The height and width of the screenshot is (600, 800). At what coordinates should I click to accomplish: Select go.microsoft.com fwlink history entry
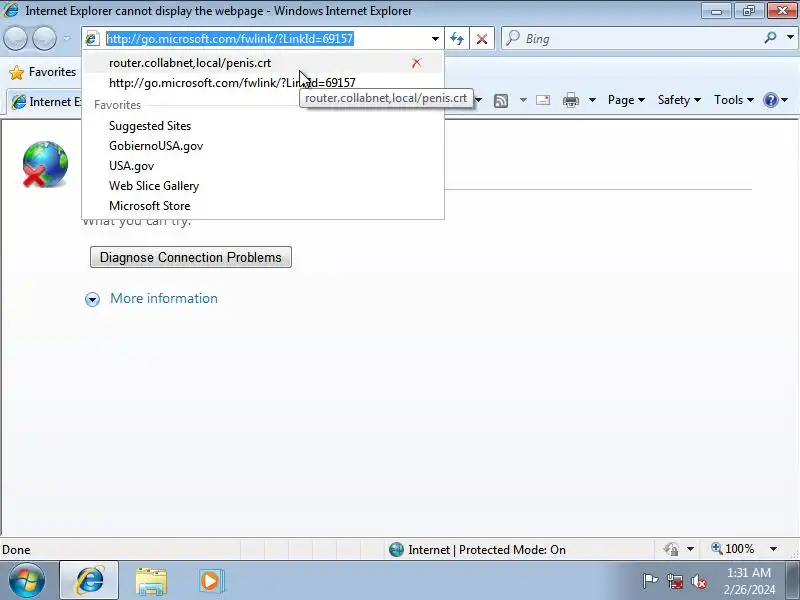pos(263,83)
